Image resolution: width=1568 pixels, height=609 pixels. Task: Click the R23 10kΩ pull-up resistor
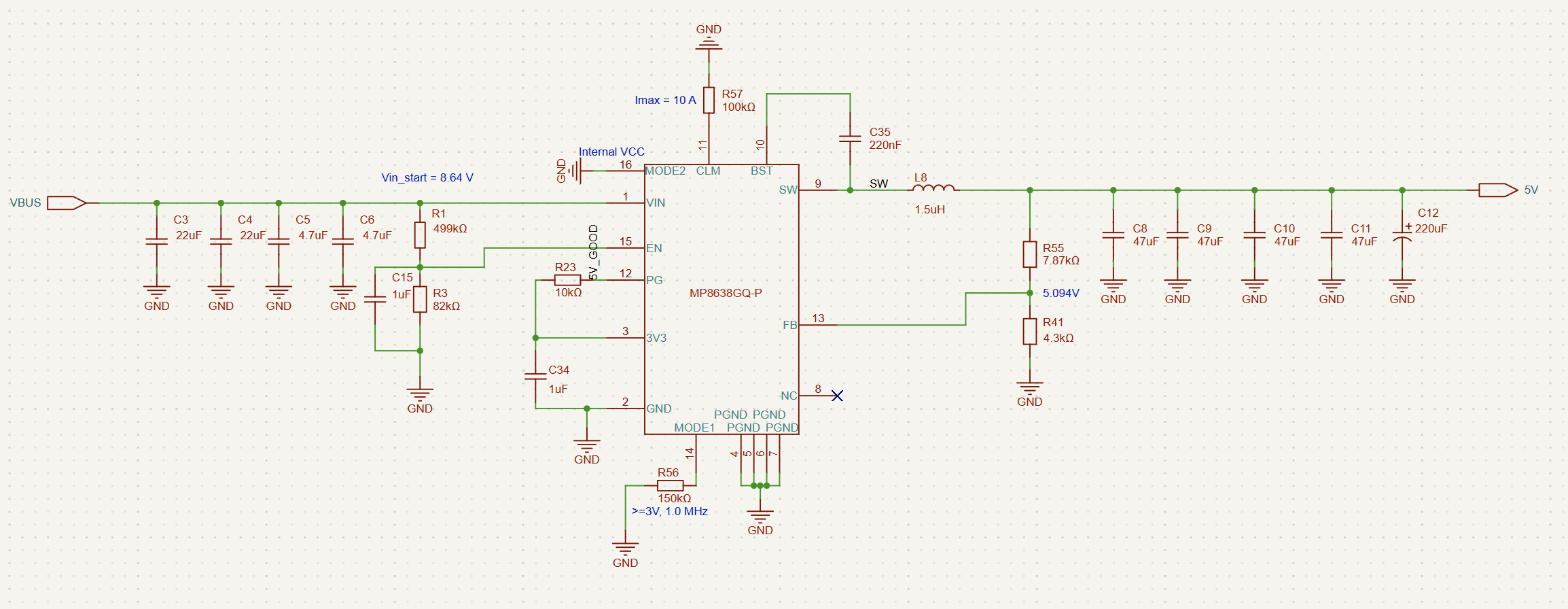567,280
